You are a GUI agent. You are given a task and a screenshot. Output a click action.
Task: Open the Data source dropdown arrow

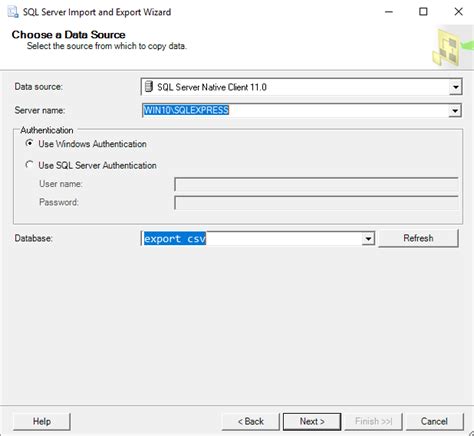(455, 87)
